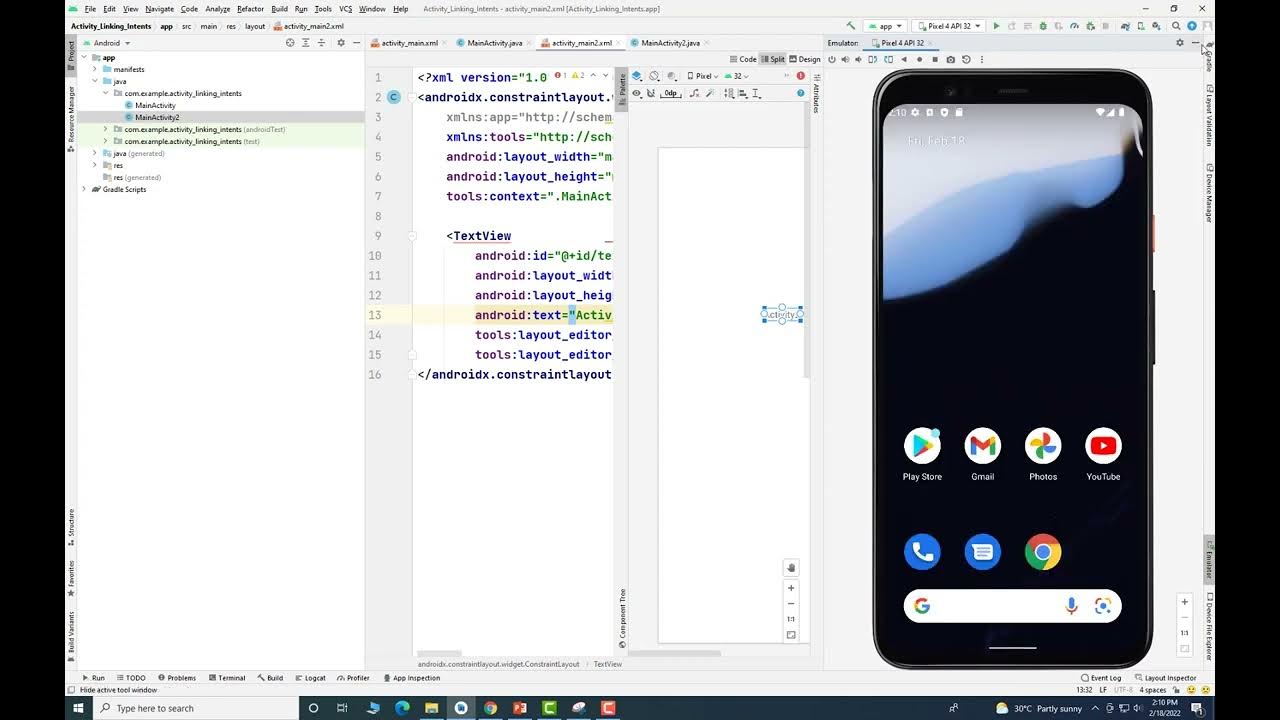Screen dimensions: 1280x720
Task: Click the Select Opened File target icon in the Project panel
Action: [x=290, y=43]
